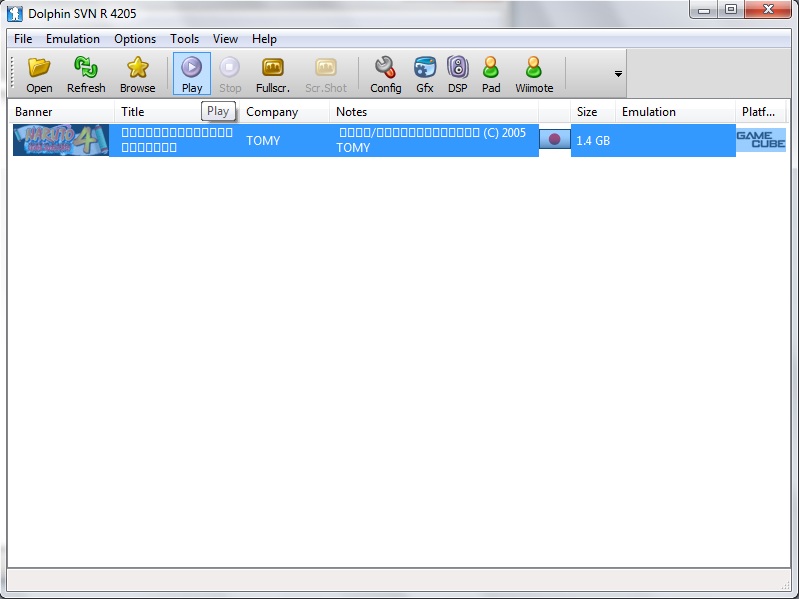799x599 pixels.
Task: Sort by Company column header
Action: tap(284, 112)
